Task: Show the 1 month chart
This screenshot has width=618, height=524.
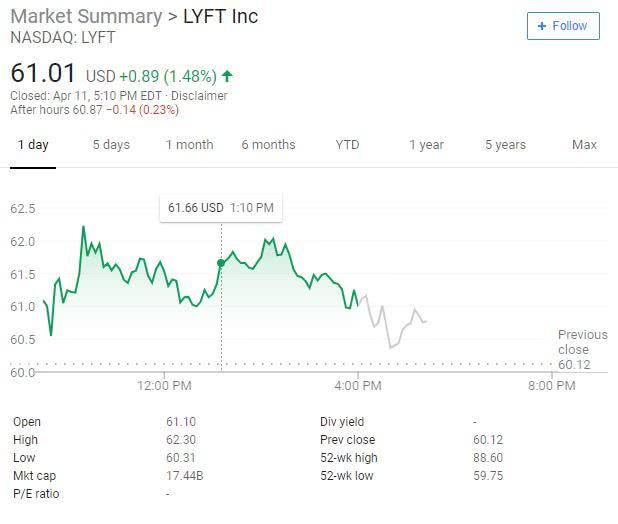Action: [x=189, y=145]
